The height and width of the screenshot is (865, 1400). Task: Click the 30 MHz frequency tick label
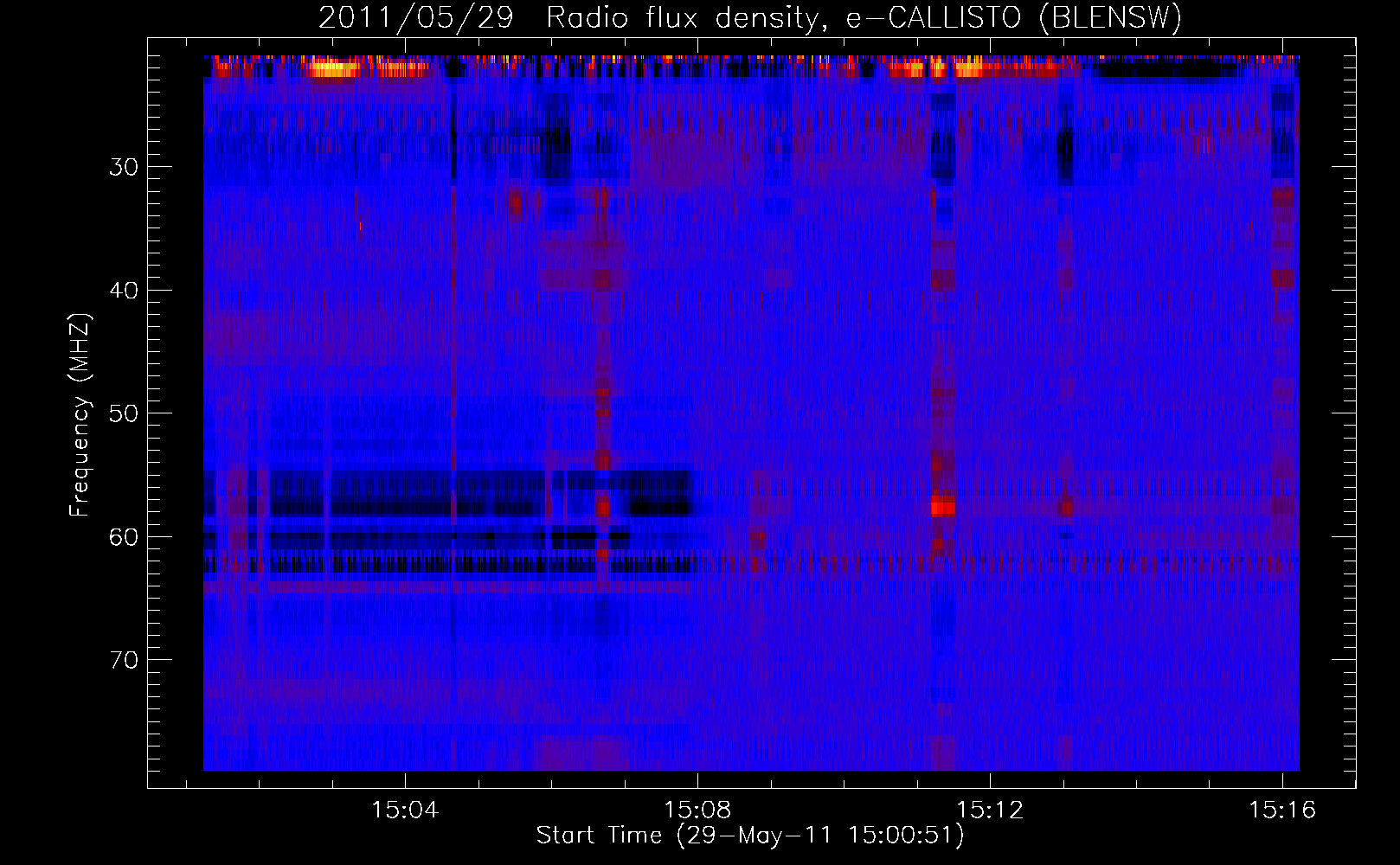point(124,167)
